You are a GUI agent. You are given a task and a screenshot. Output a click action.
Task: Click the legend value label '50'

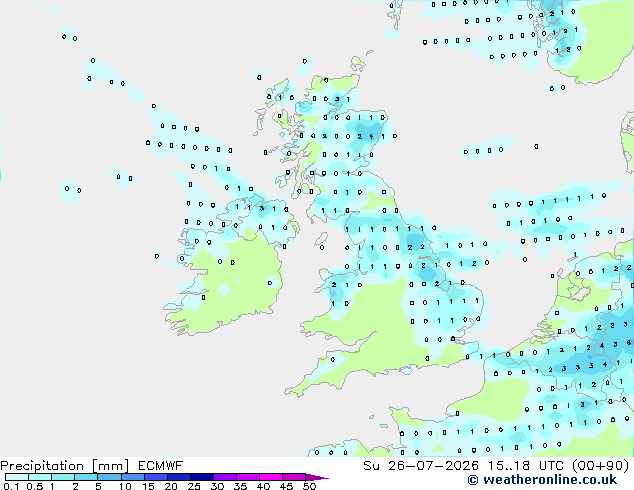[309, 486]
